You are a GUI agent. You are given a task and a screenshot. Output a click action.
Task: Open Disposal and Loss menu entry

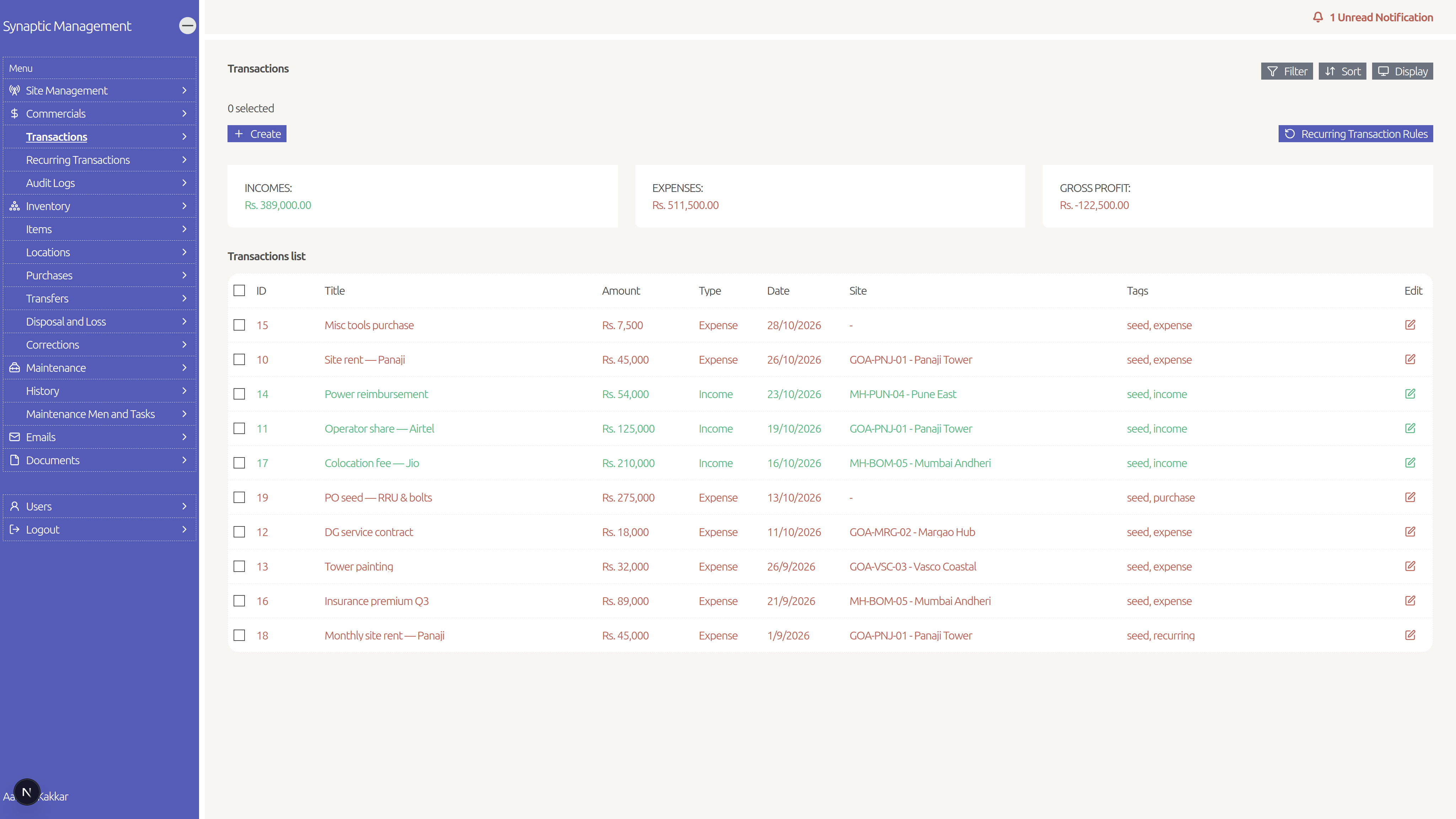[100, 322]
